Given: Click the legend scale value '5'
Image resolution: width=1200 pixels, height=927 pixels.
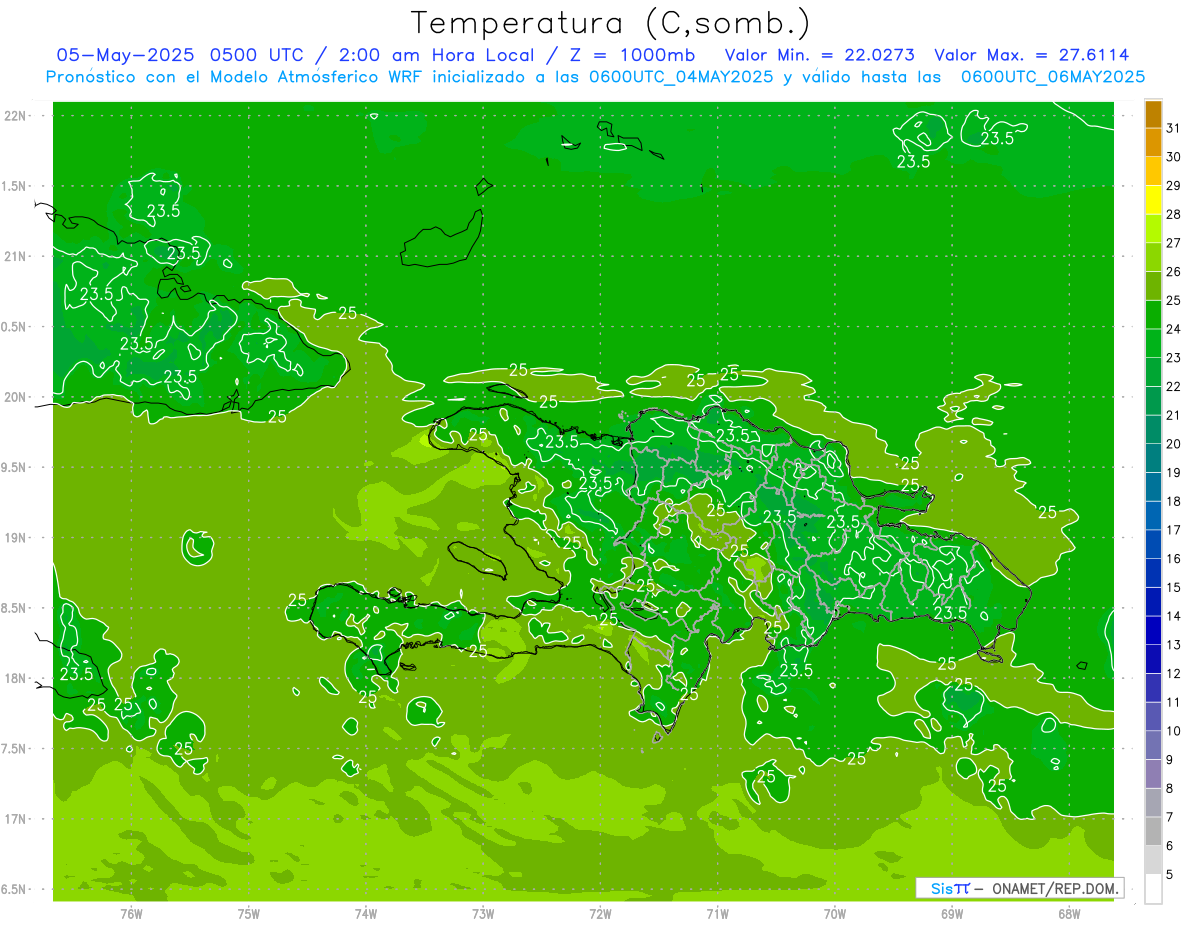Looking at the screenshot, I should 1170,875.
